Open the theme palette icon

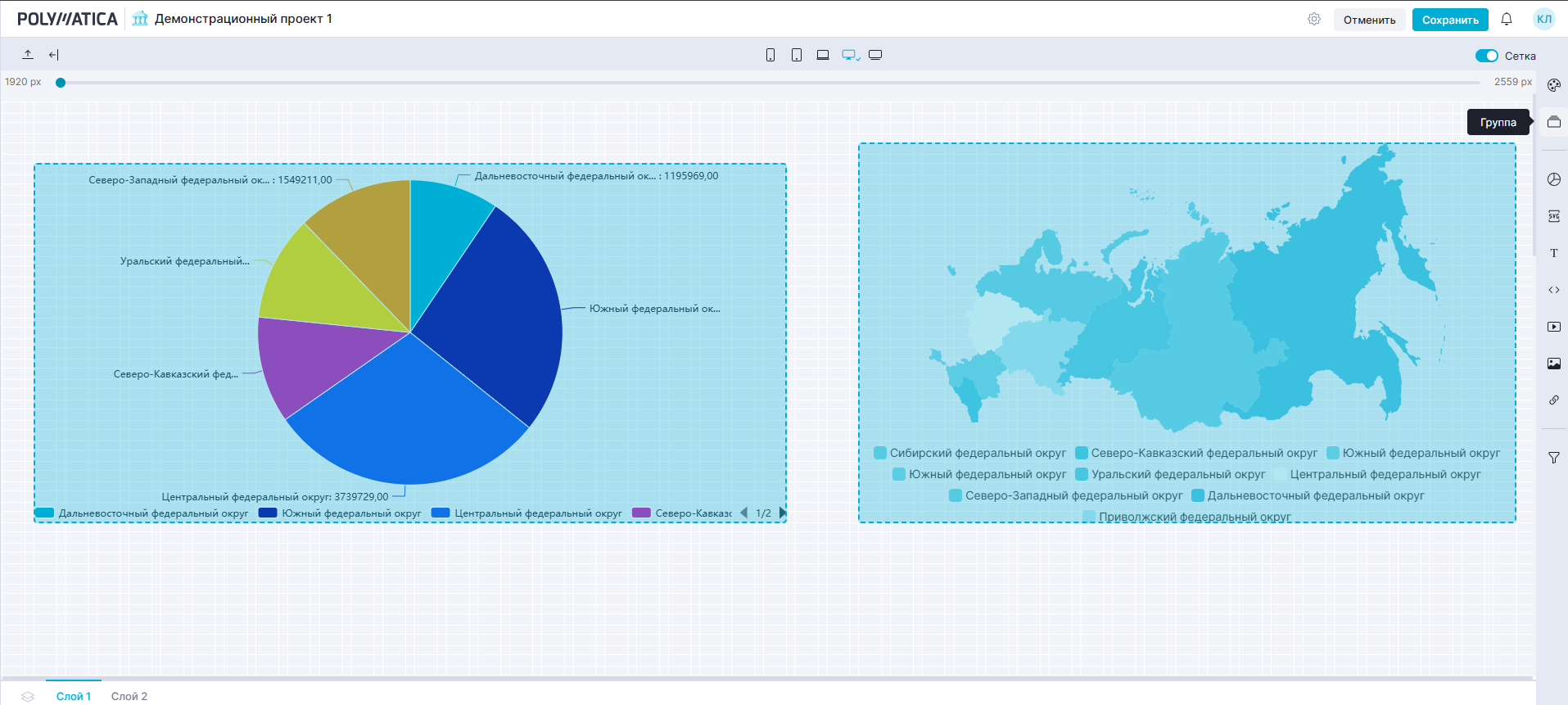coord(1553,85)
